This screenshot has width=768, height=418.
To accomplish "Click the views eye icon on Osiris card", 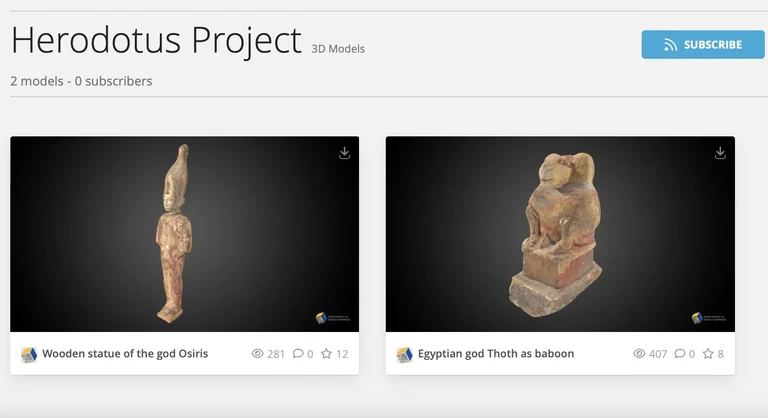I will (x=257, y=354).
